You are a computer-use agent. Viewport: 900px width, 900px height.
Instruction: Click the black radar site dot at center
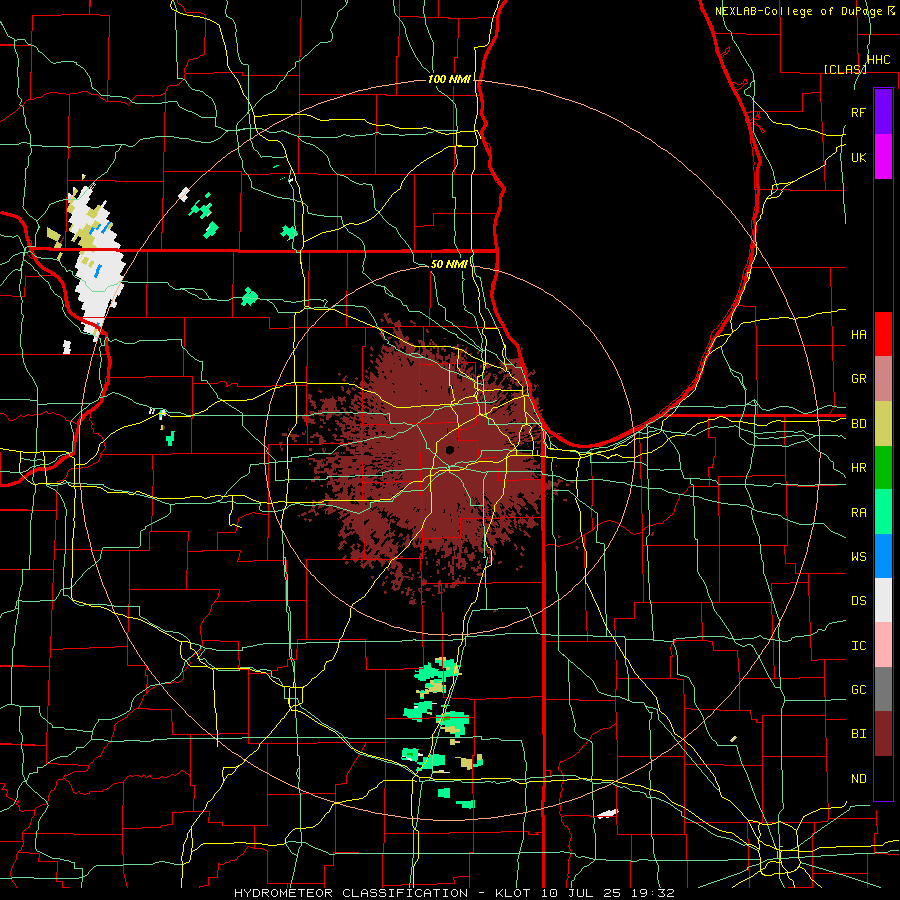tap(449, 449)
